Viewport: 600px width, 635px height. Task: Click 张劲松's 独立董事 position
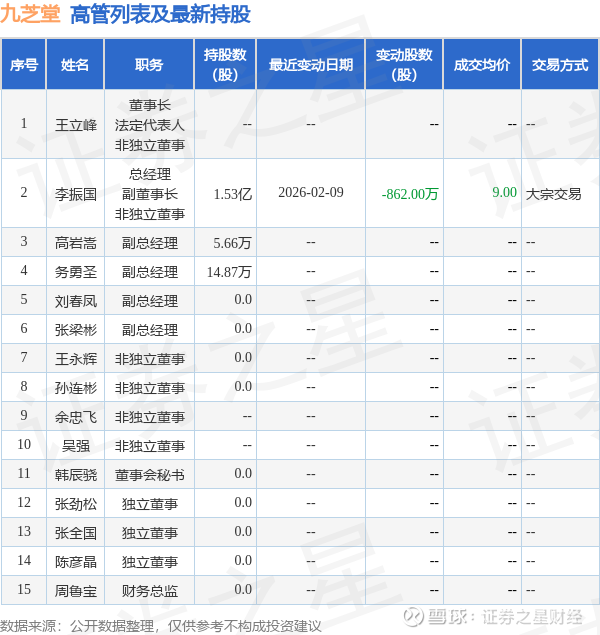[149, 504]
